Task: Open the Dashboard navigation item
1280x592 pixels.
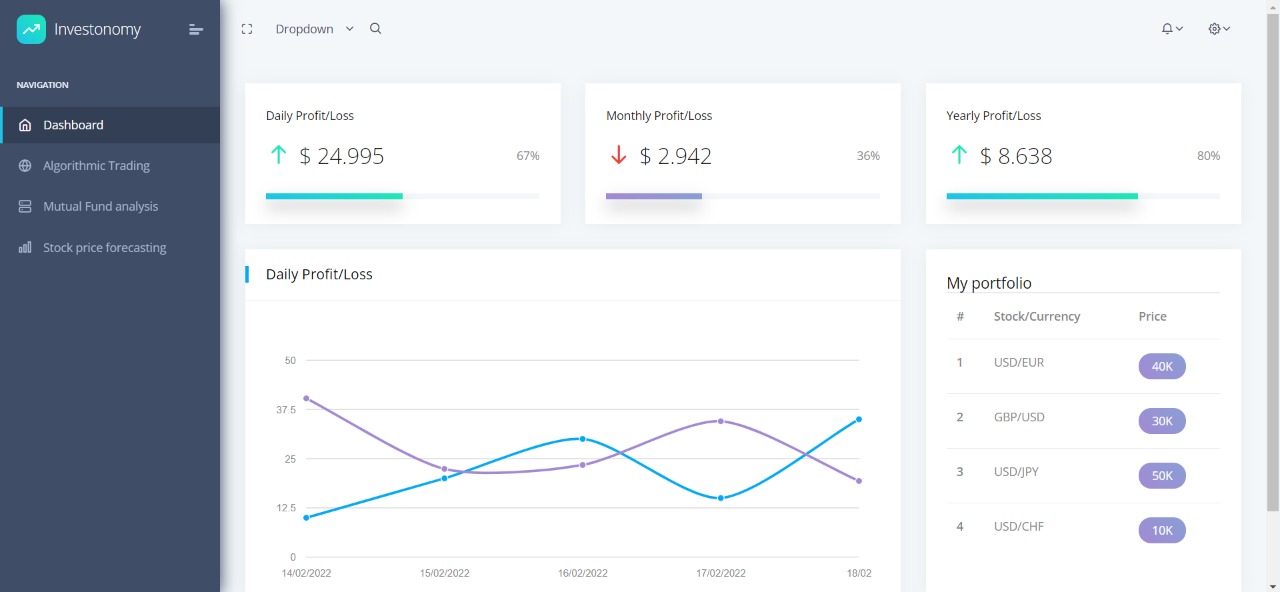Action: (110, 125)
